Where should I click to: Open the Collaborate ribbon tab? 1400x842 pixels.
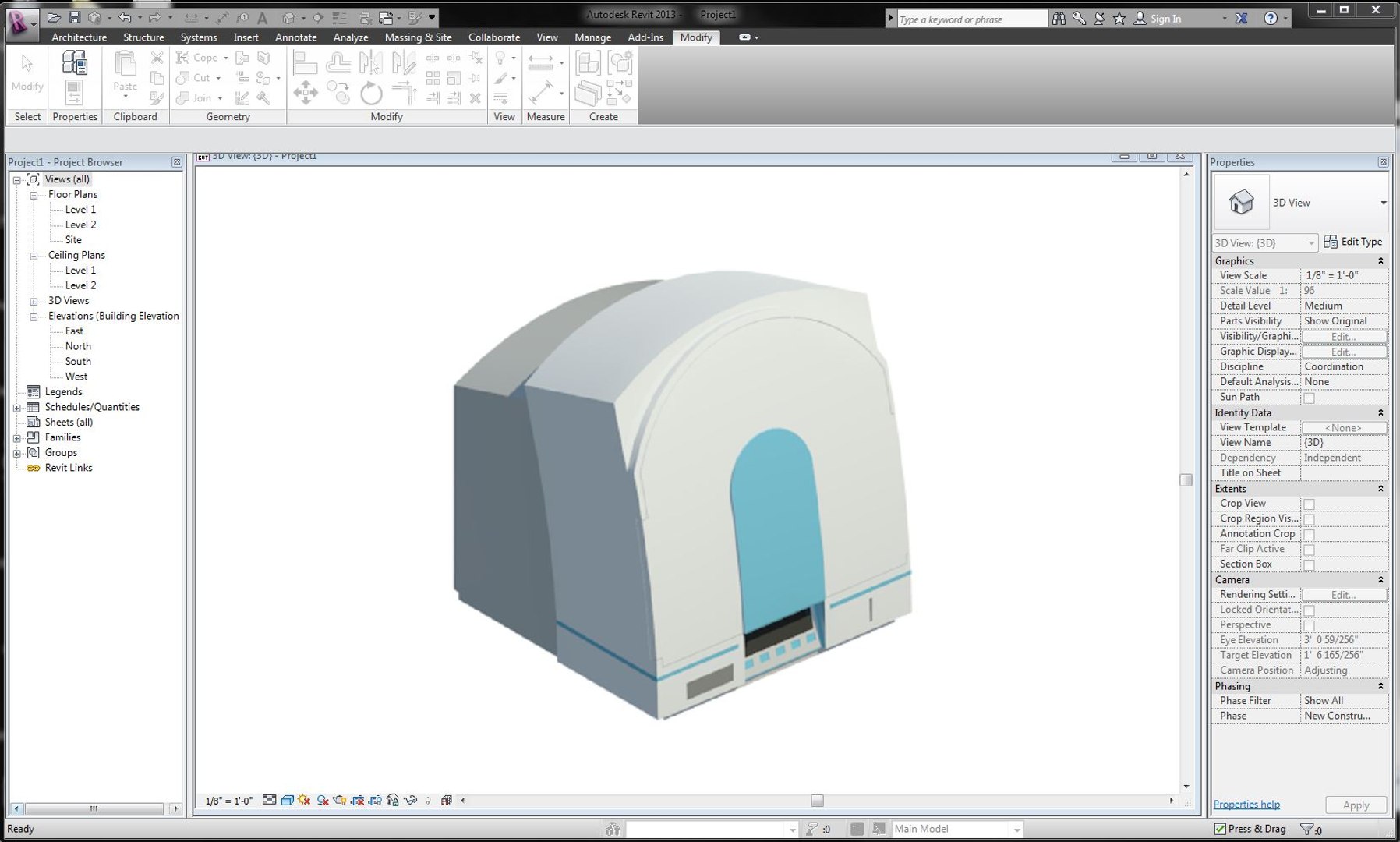point(494,37)
